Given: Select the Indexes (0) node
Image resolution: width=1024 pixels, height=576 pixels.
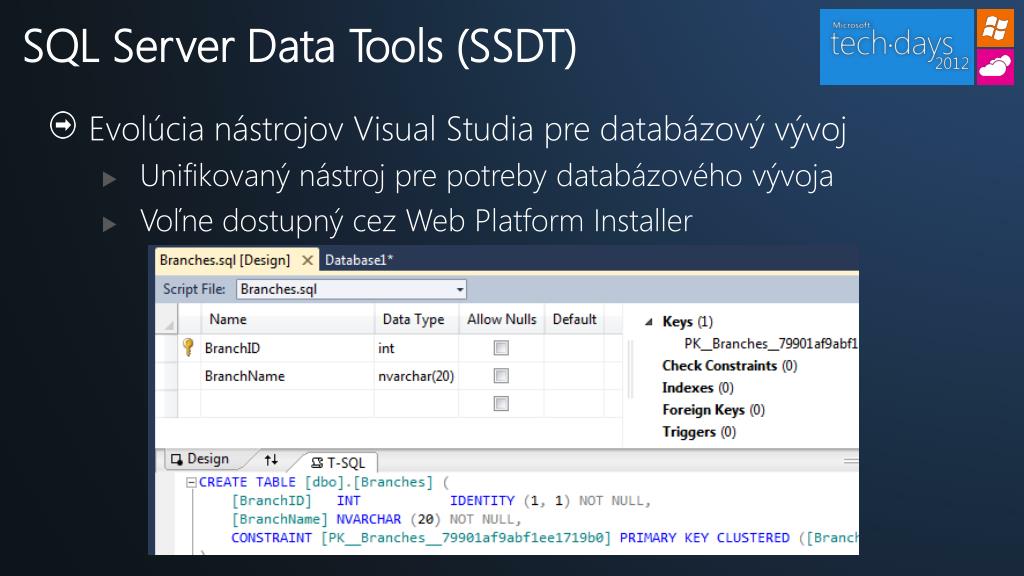Looking at the screenshot, I should tap(697, 388).
